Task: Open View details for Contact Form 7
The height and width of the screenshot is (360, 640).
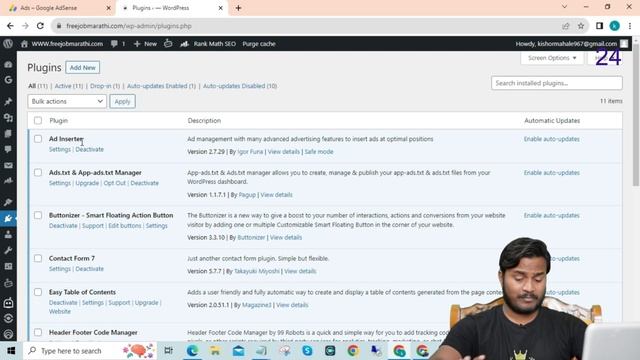Action: pyautogui.click(x=300, y=271)
